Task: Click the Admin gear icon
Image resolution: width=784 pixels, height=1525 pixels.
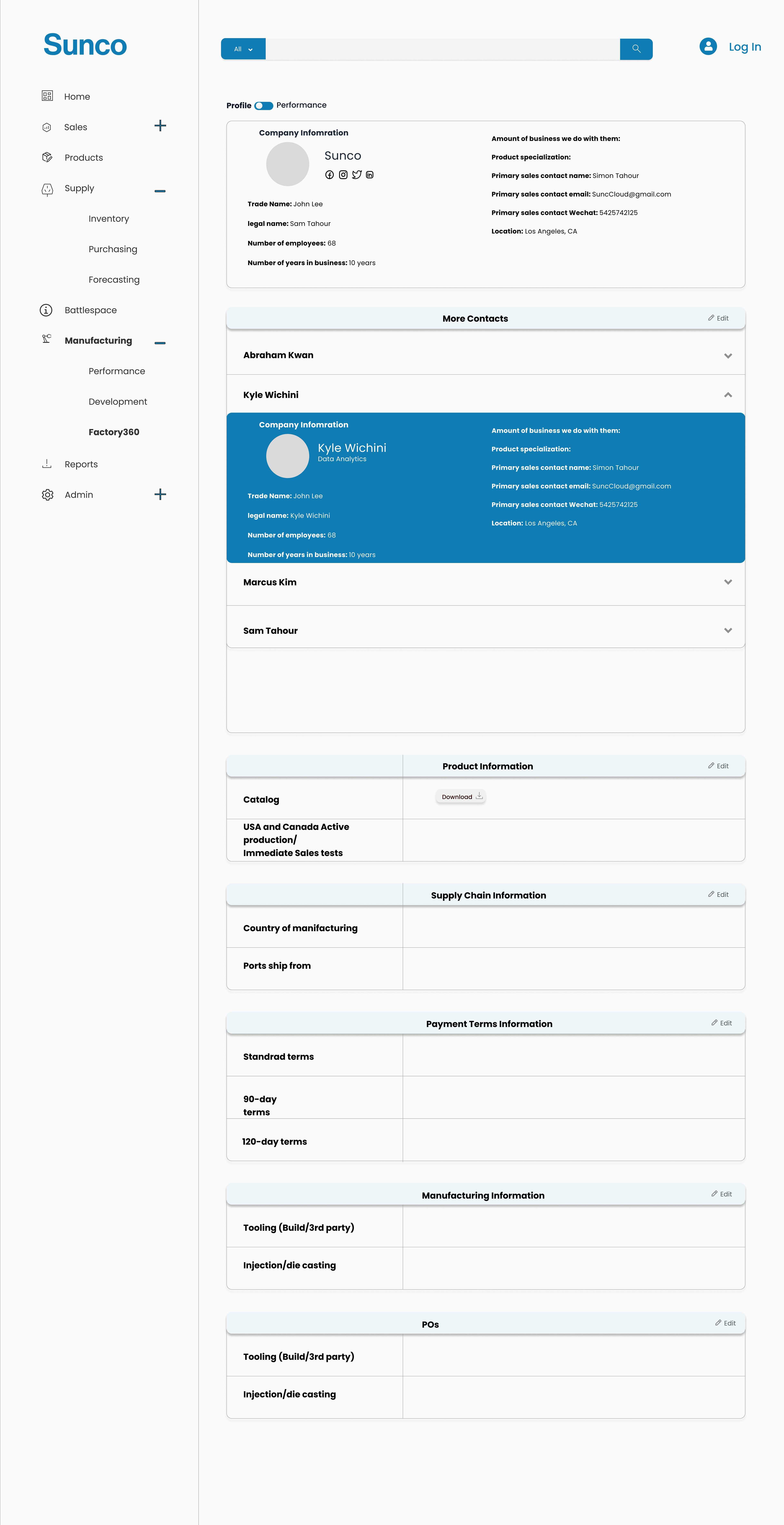Action: click(47, 495)
